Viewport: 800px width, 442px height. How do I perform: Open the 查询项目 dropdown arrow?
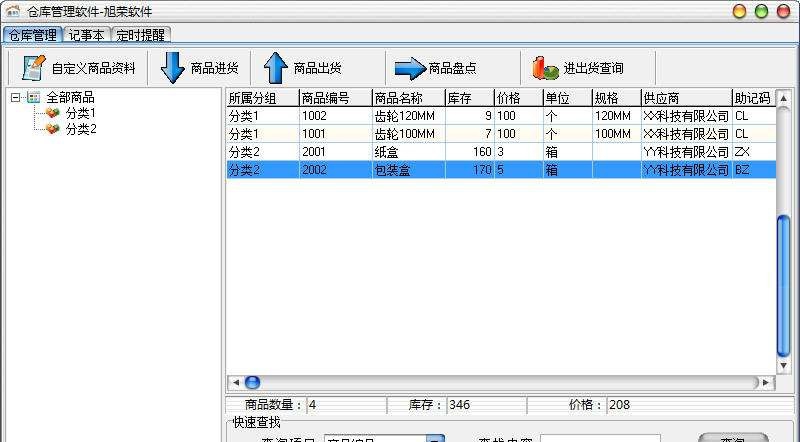click(435, 439)
